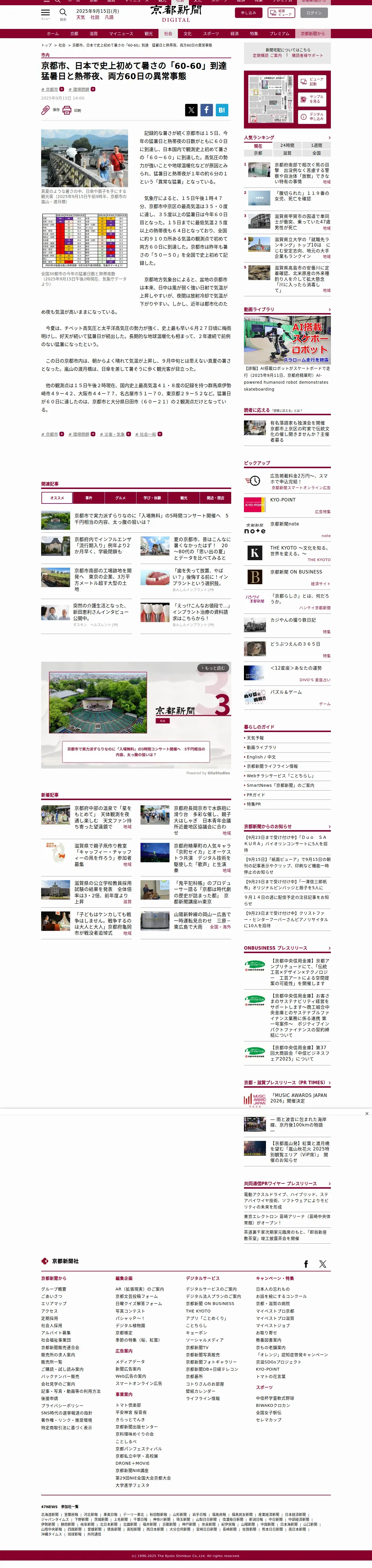Open the サンプルを見る sample button
This screenshot has height=1568, width=372.
coord(312,99)
